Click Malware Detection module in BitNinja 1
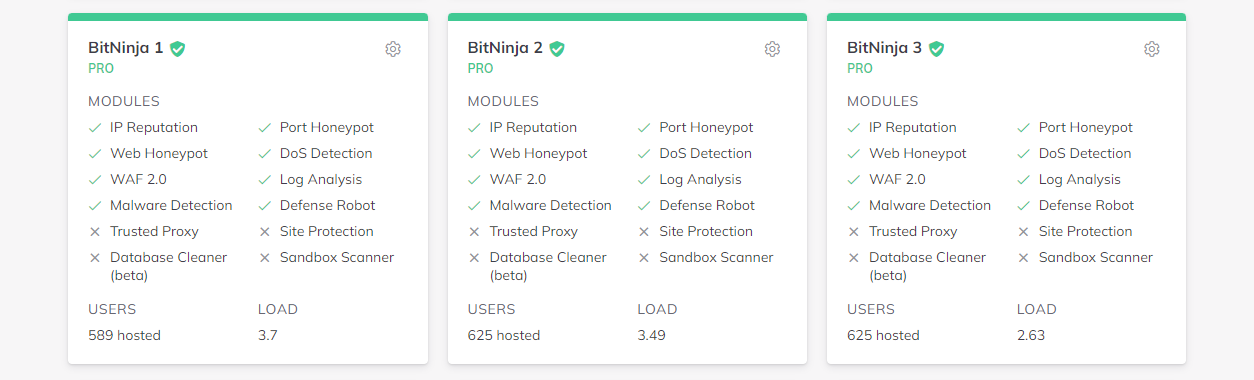This screenshot has height=380, width=1254. tap(171, 205)
